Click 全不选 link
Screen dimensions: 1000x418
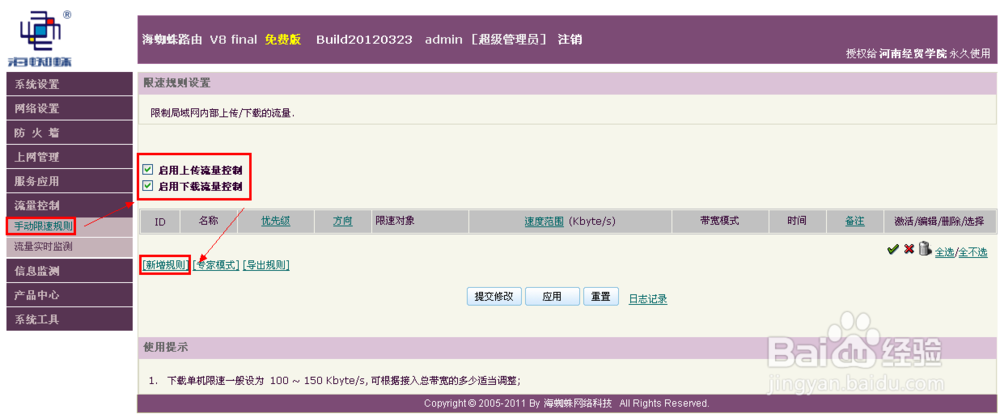pyautogui.click(x=973, y=253)
